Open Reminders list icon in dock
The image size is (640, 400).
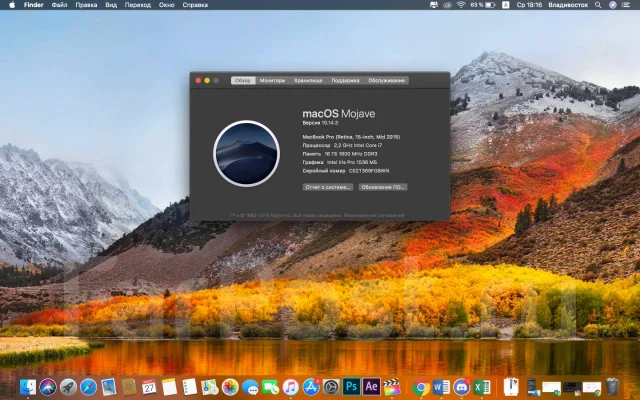point(189,387)
